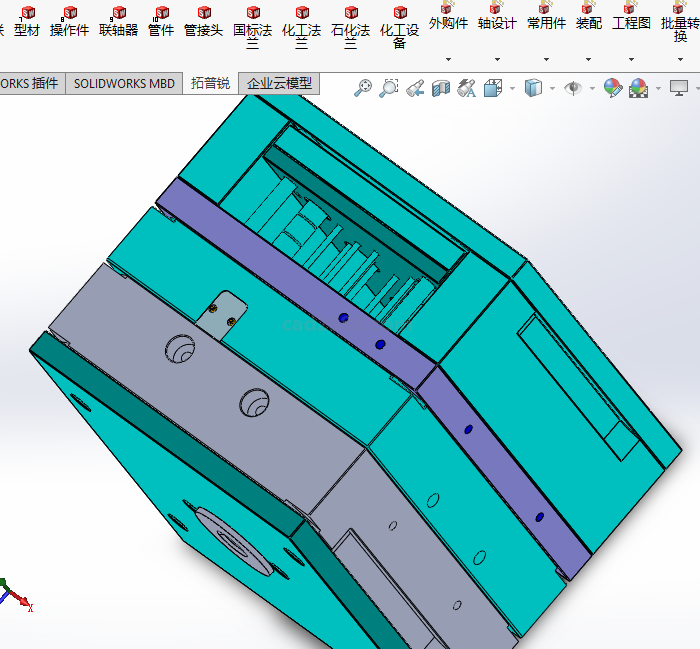Expand the Hide/Show Items dropdown arrow

coord(592,88)
